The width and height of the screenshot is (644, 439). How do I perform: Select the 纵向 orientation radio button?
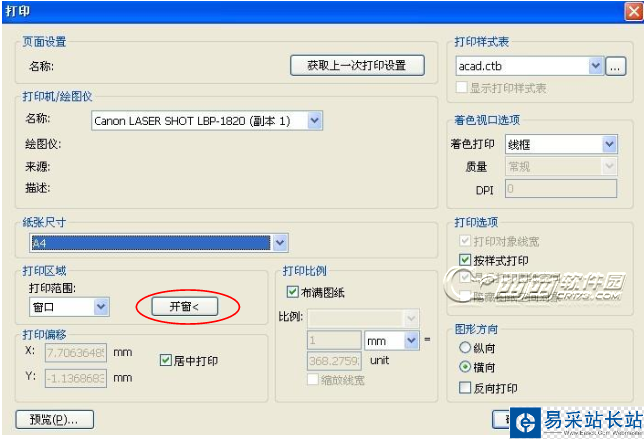click(x=465, y=347)
